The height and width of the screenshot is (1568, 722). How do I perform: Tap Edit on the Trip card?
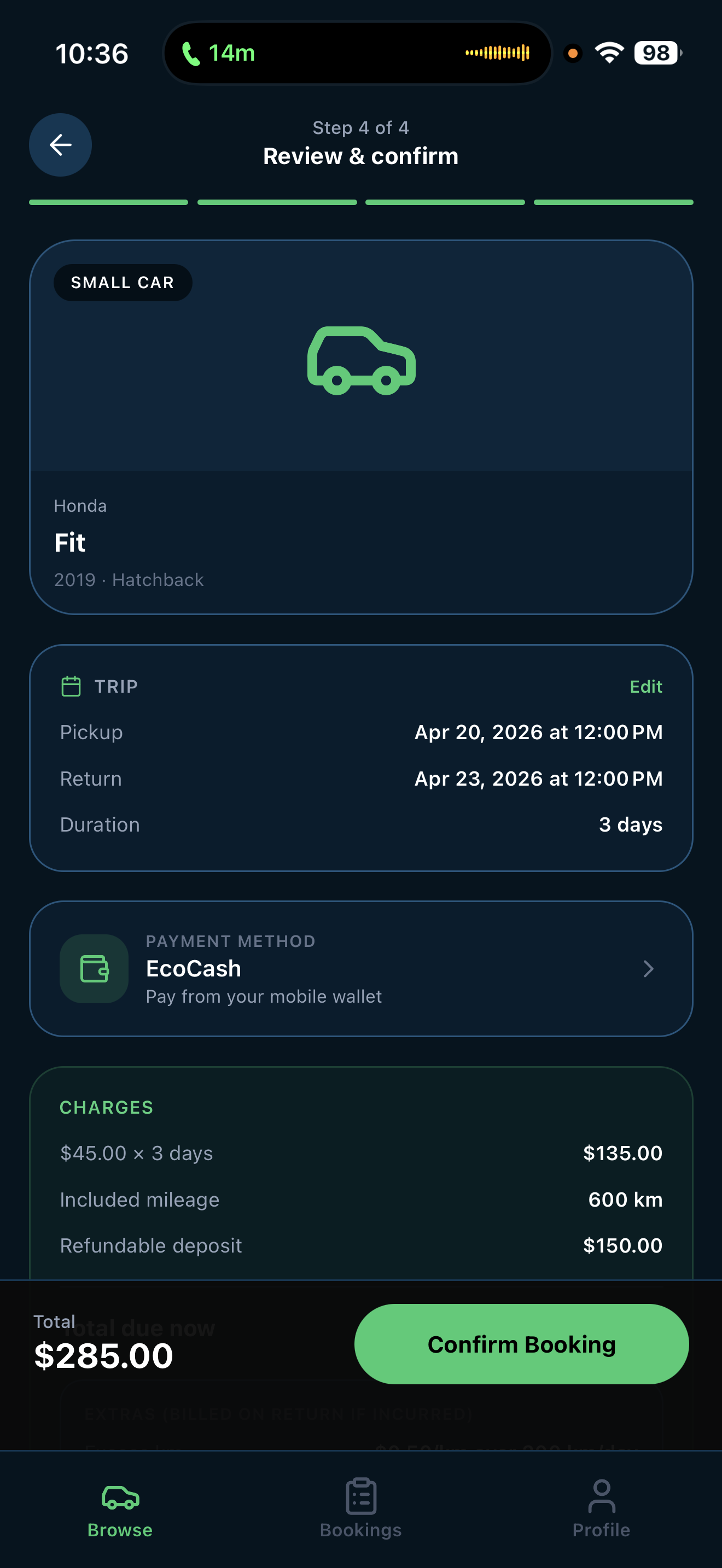coord(645,687)
